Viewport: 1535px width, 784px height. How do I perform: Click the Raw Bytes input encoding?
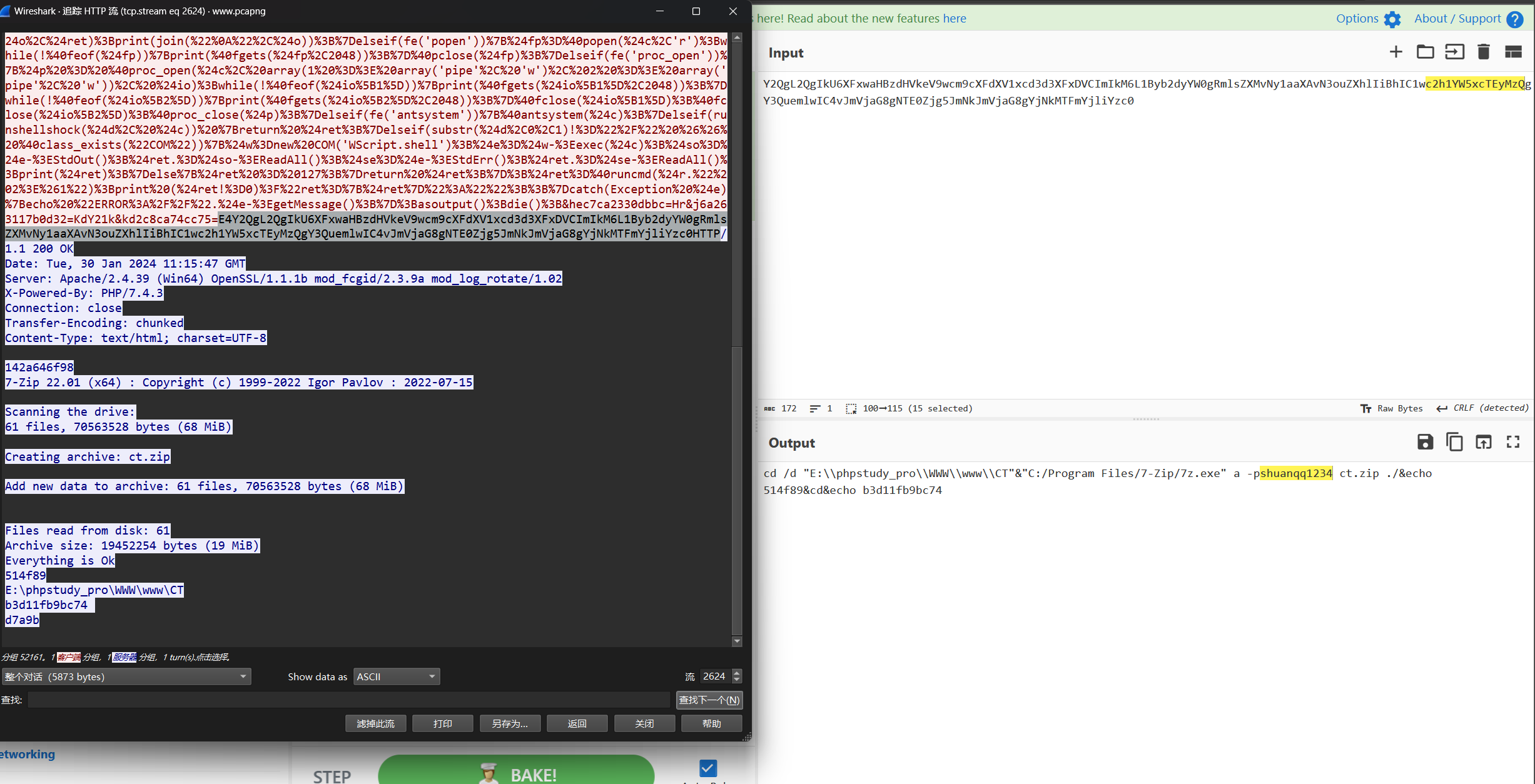(x=1392, y=408)
